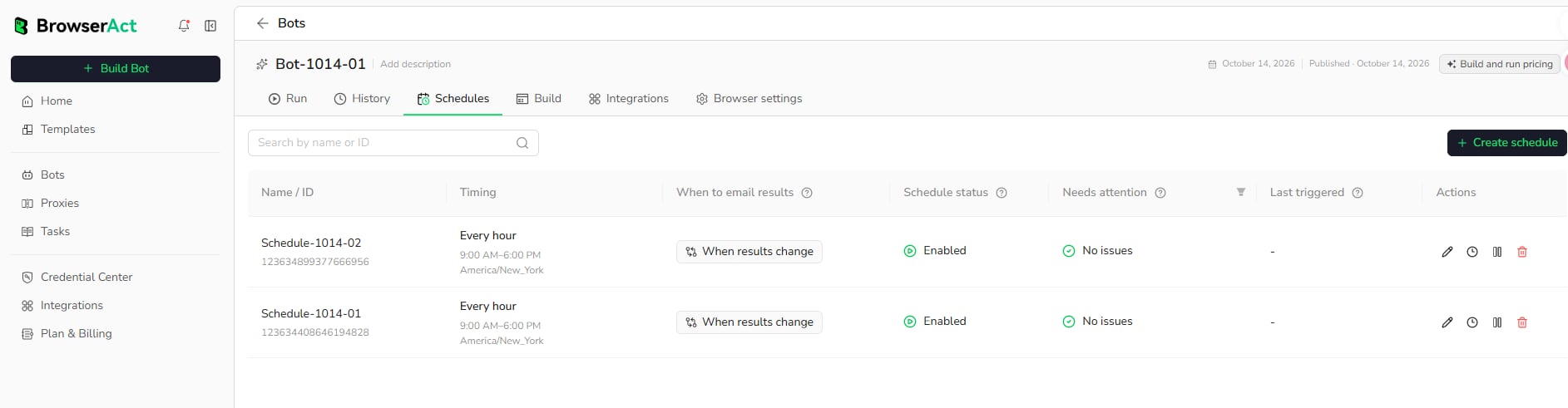The width and height of the screenshot is (1568, 408).
Task: Click No issues for Schedule-1014-02
Action: [x=1097, y=251]
